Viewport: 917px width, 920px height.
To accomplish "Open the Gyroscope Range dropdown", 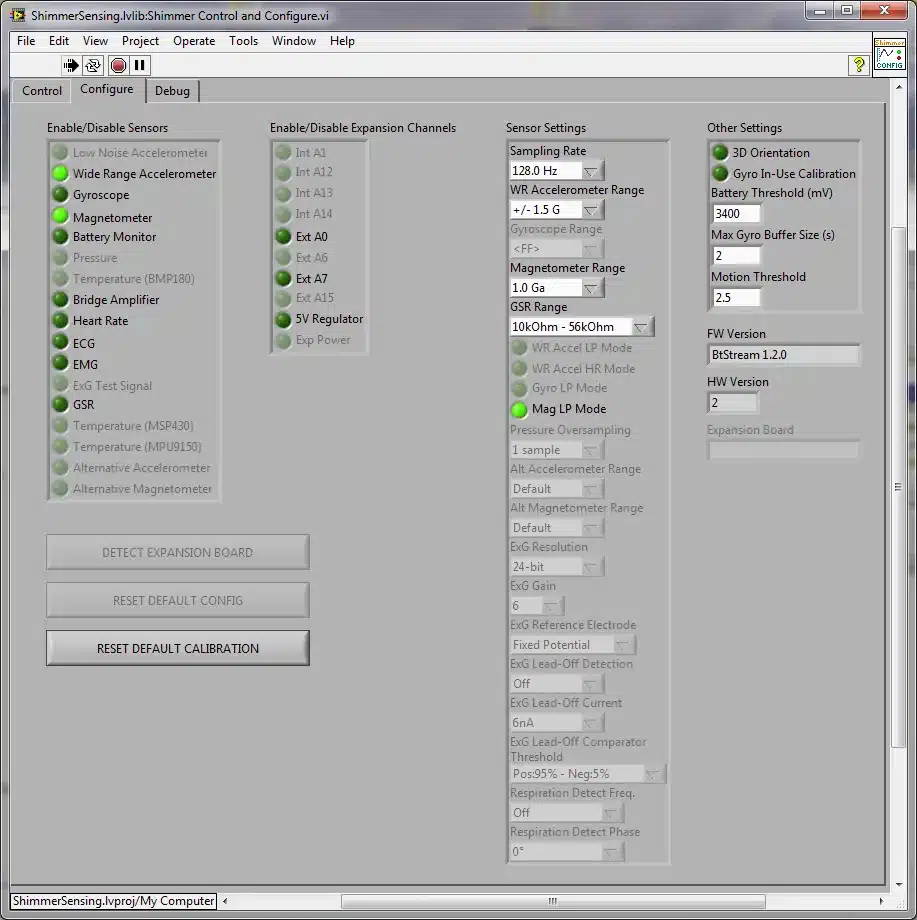I will [591, 249].
